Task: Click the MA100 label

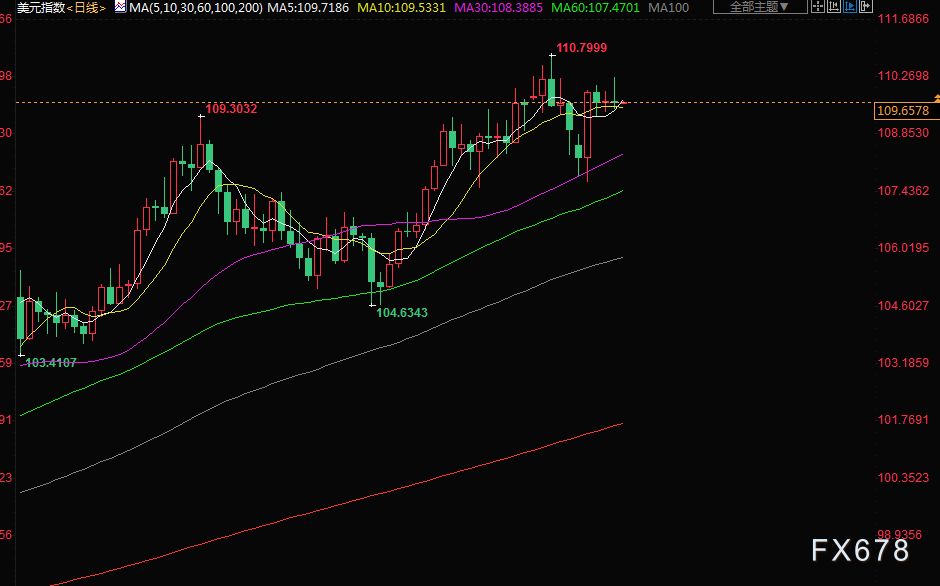Action: tap(668, 8)
